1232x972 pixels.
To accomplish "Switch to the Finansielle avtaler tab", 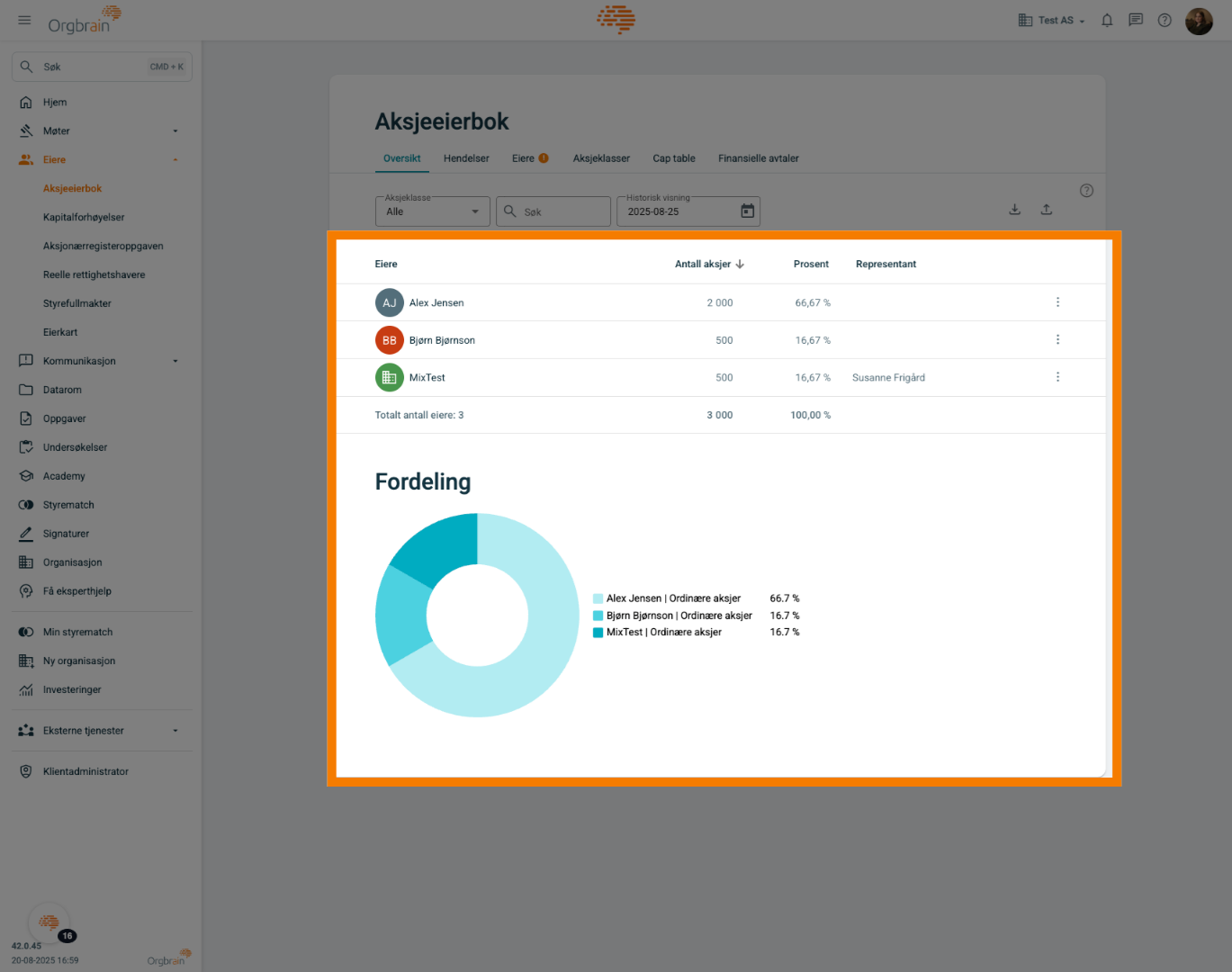I will 759,158.
